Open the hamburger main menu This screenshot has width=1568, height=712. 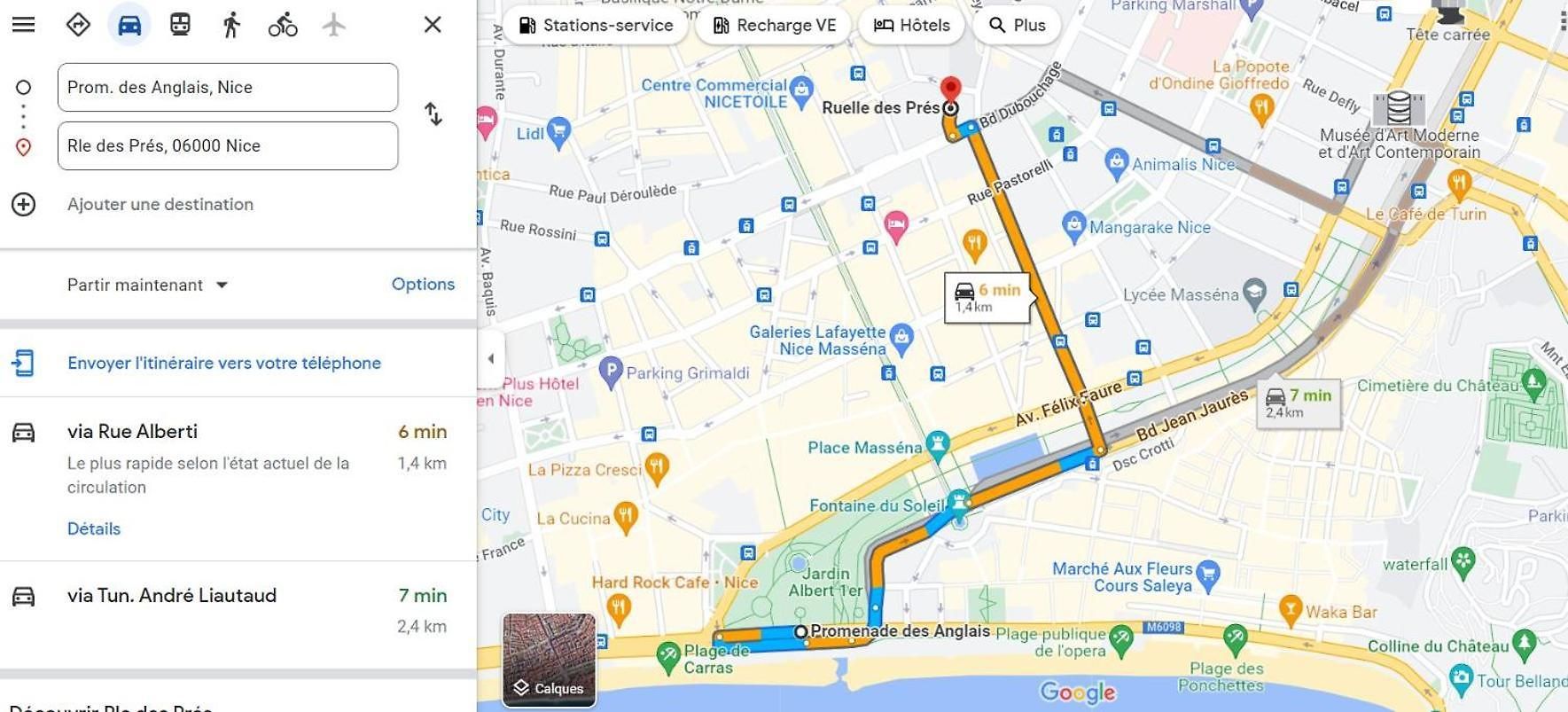[24, 25]
